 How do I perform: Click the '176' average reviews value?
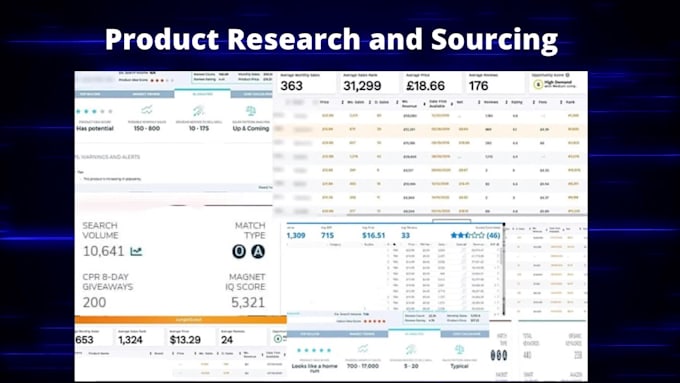(478, 86)
